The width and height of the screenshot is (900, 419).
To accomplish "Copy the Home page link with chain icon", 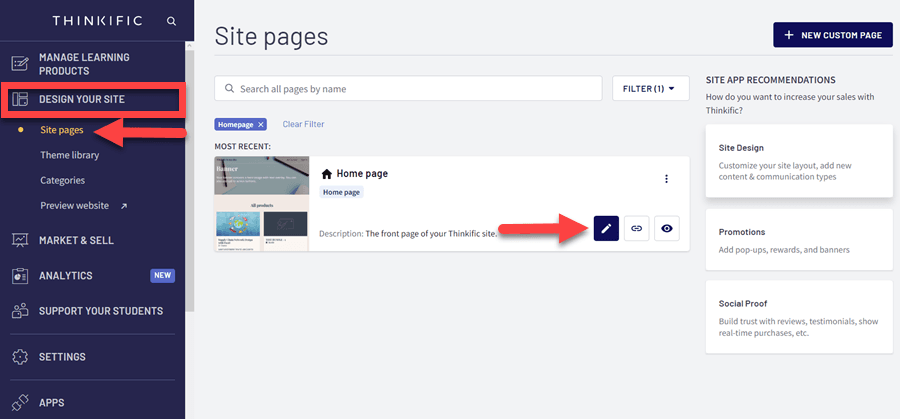I will pos(636,229).
